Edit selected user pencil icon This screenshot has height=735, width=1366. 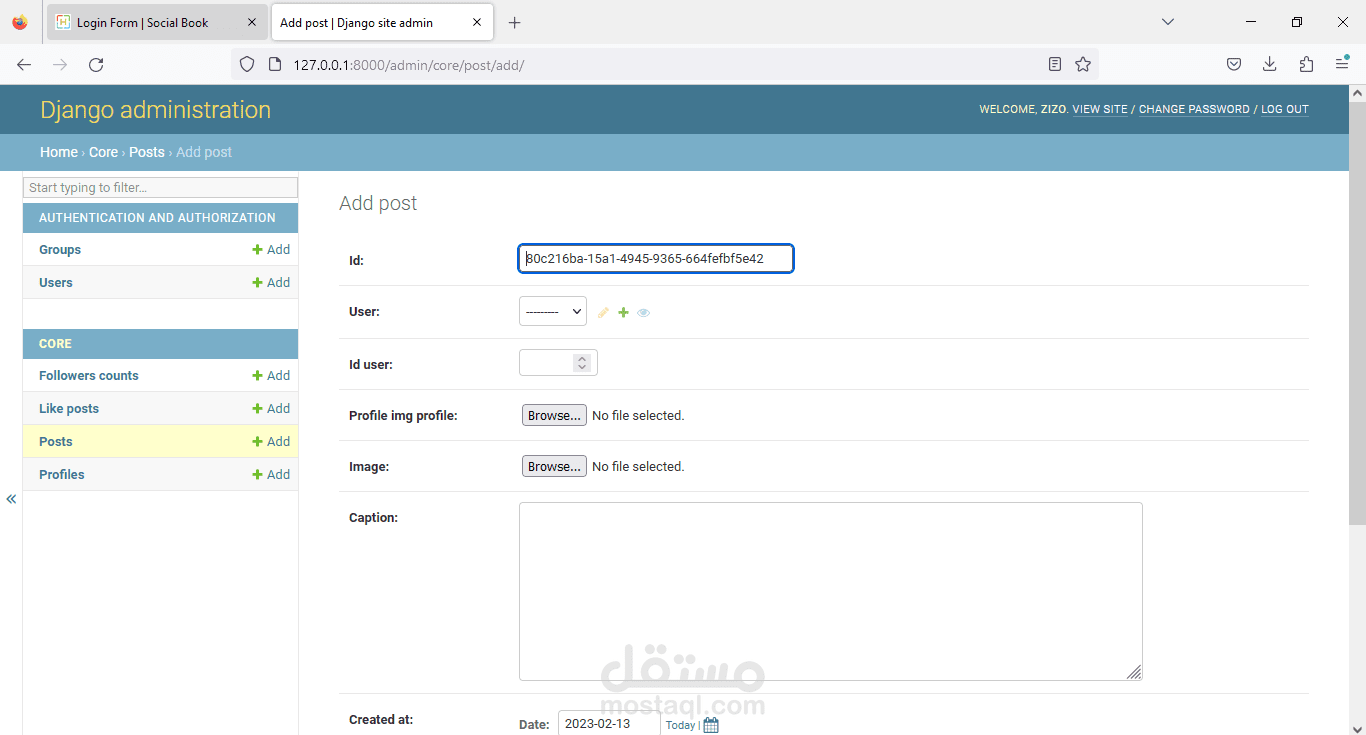603,313
